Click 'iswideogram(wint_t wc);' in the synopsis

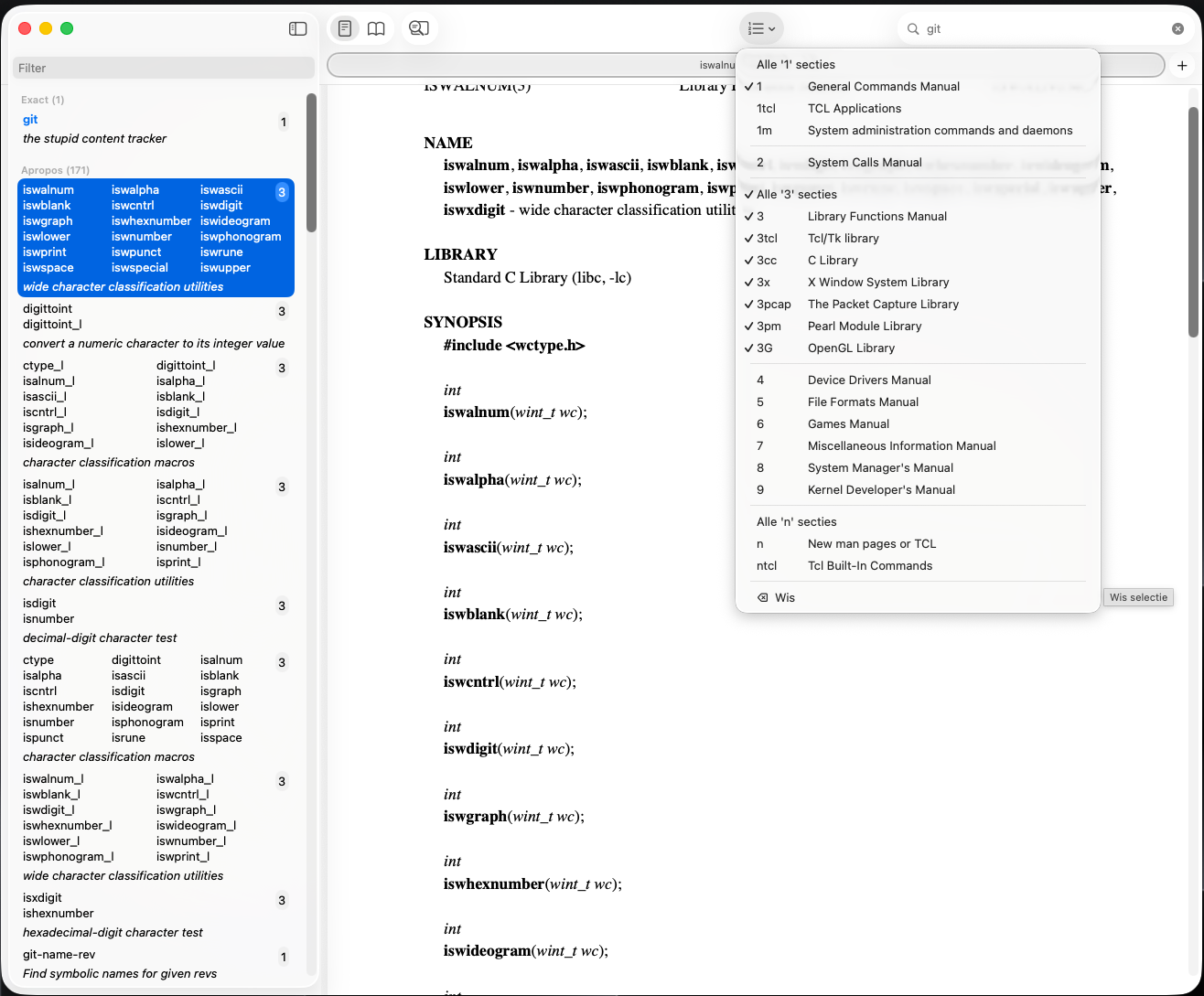526,950
